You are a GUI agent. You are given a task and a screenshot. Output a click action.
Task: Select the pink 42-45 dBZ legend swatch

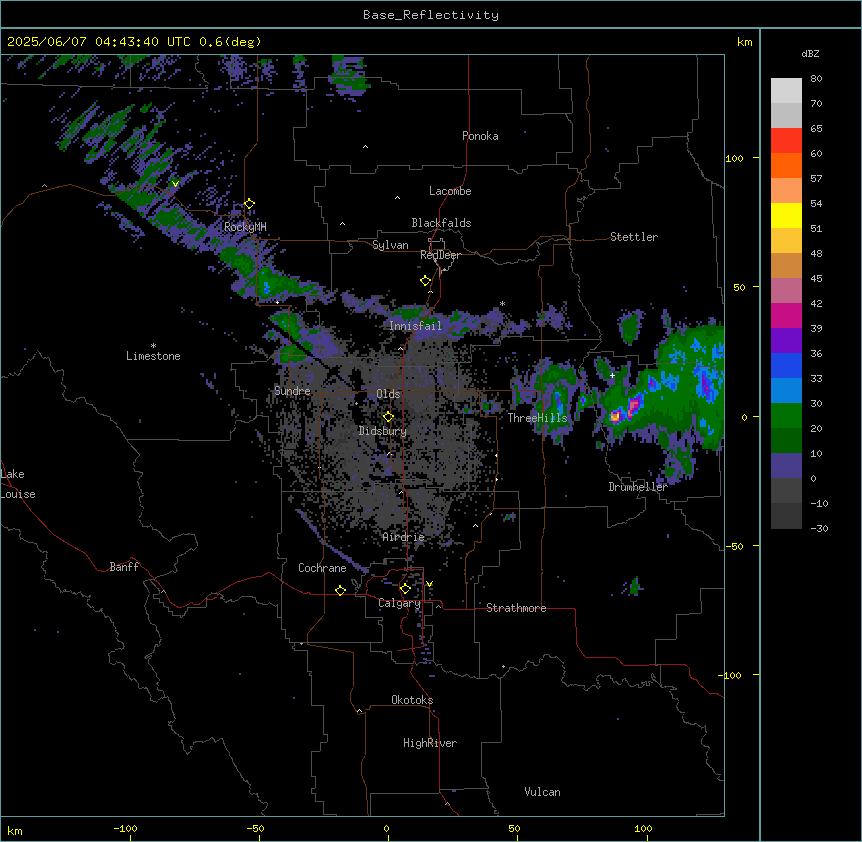786,291
